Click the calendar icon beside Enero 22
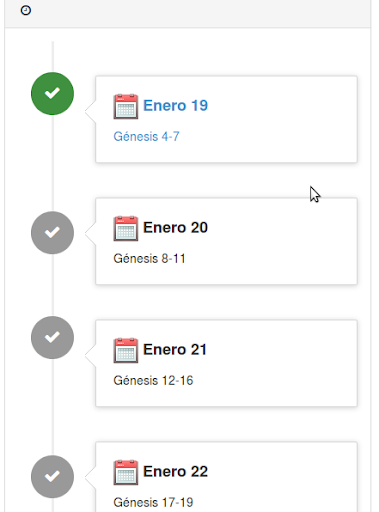 click(x=126, y=472)
